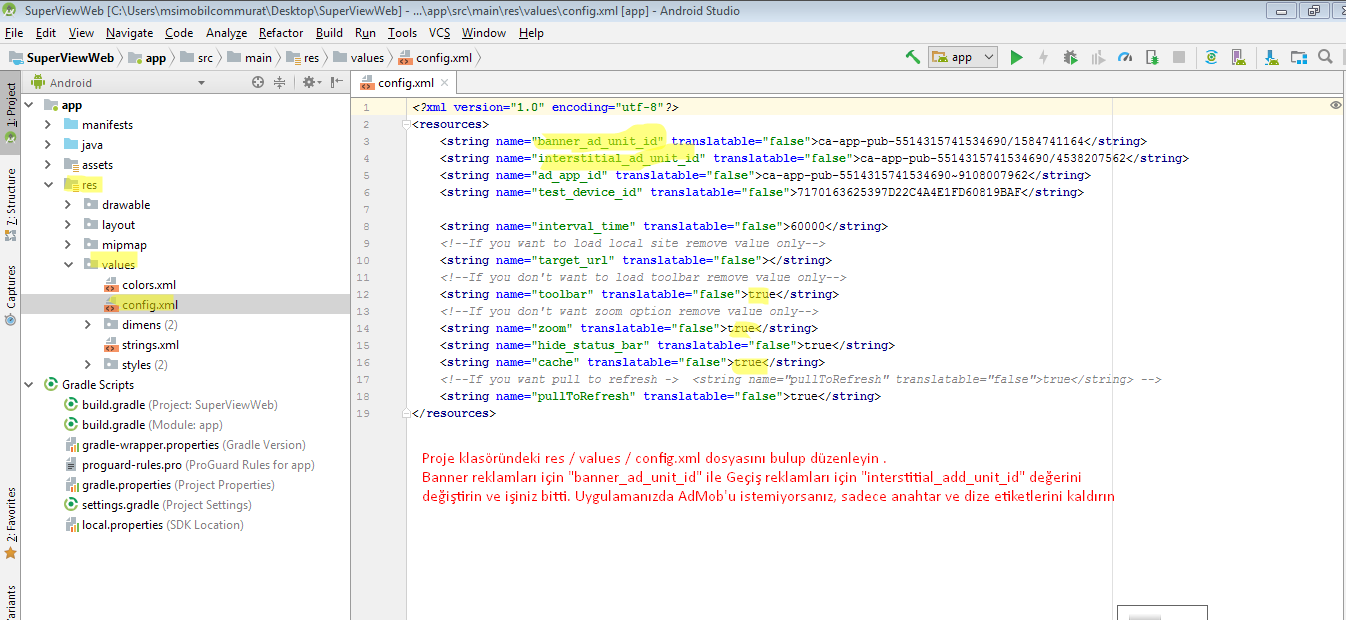The height and width of the screenshot is (620, 1346).
Task: Open build.gradle (Project: SuperViewWeb)
Action: (171, 405)
